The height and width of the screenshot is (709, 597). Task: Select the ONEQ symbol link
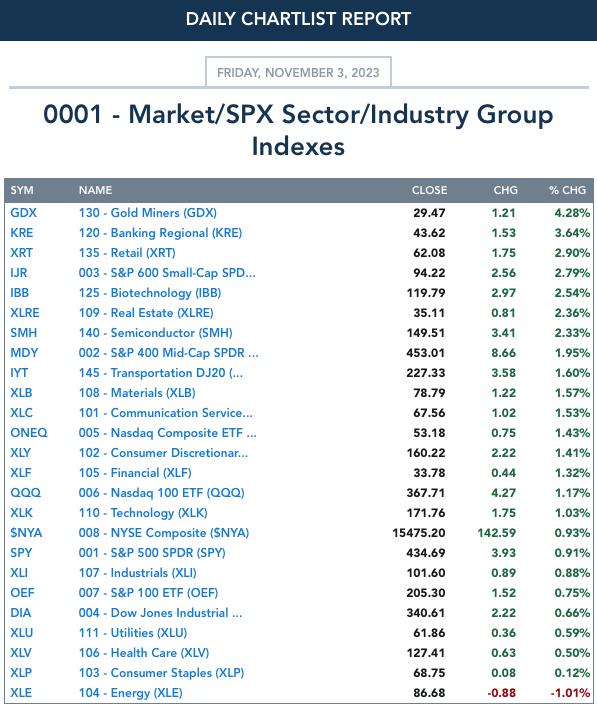(x=29, y=433)
